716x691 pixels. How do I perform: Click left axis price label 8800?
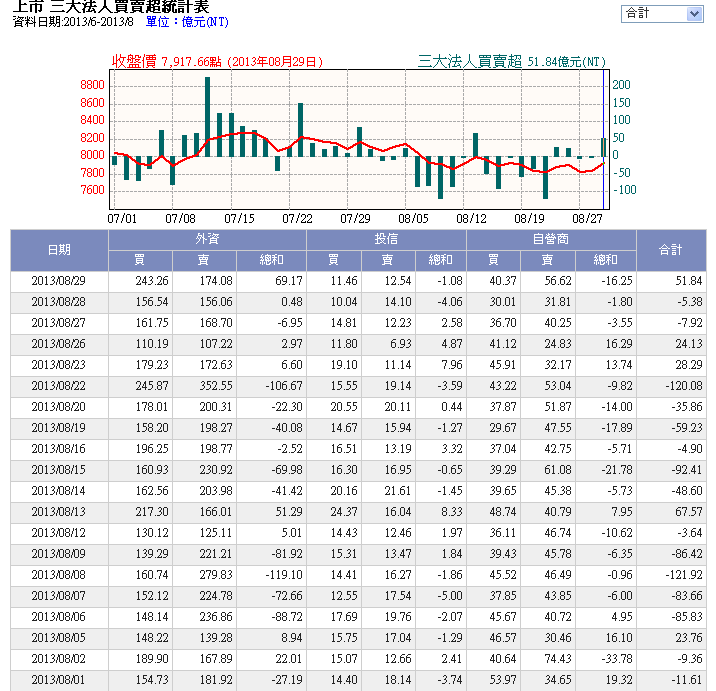(x=92, y=85)
